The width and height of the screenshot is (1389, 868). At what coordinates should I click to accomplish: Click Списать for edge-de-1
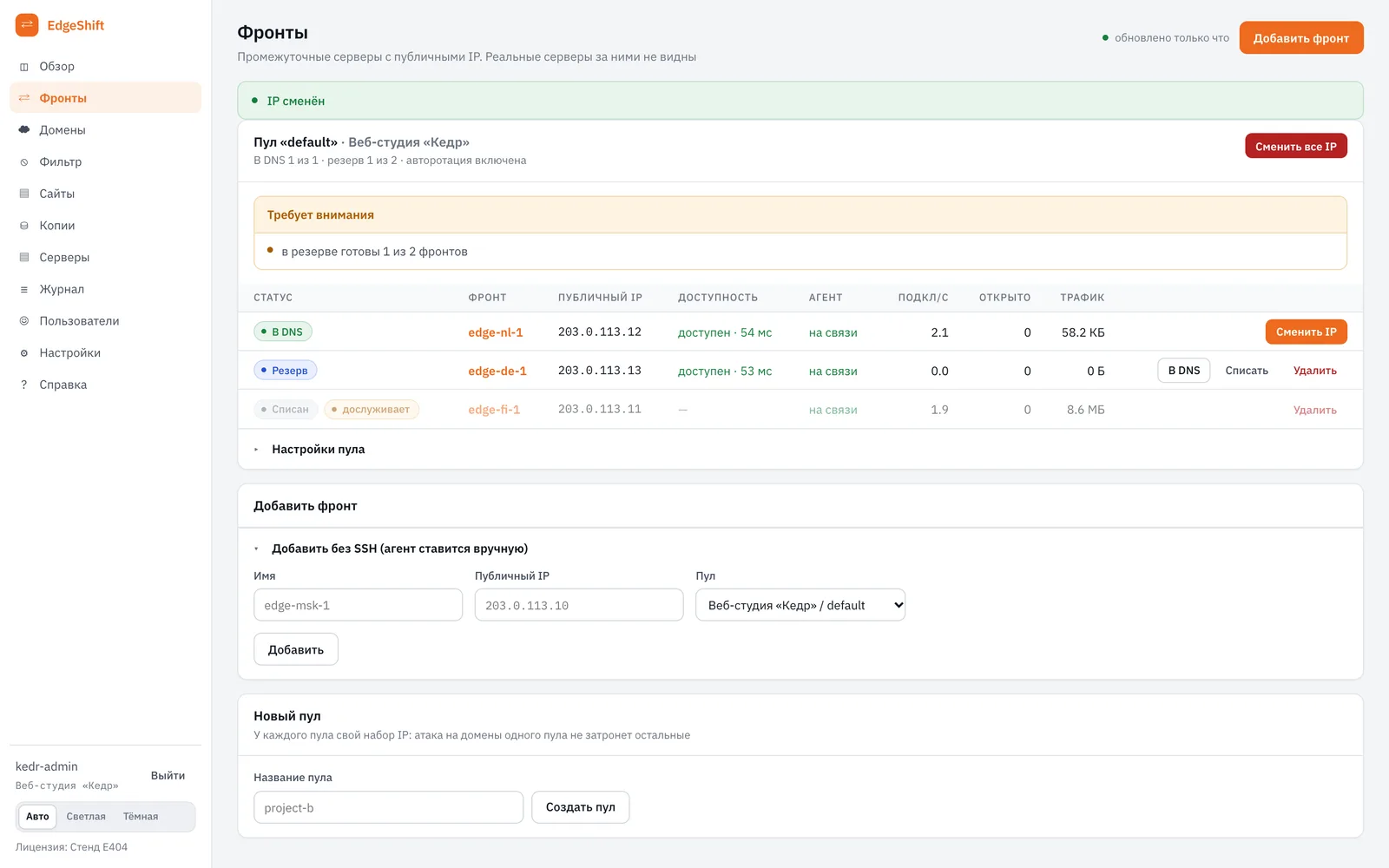click(x=1247, y=371)
